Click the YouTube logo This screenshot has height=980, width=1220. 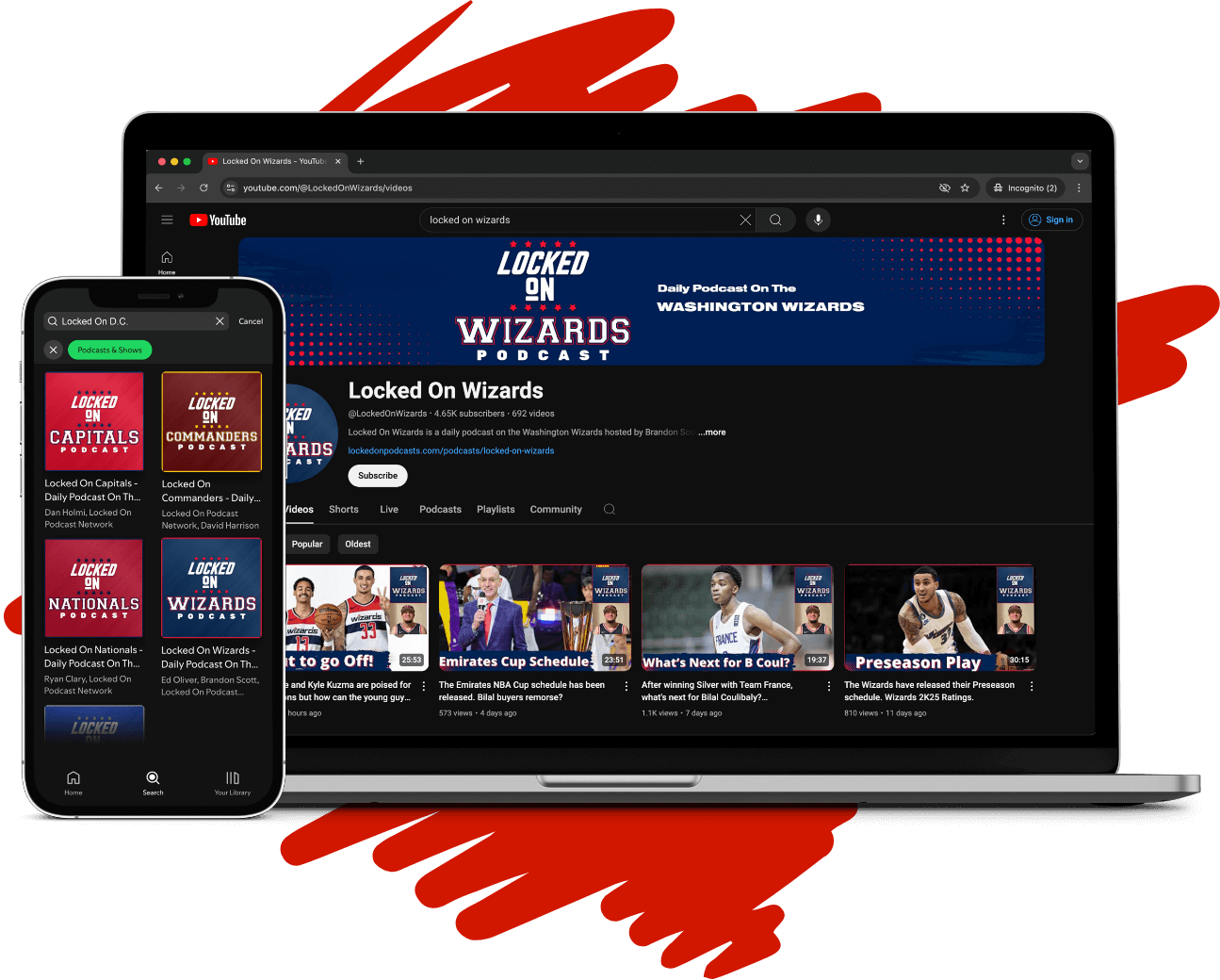click(x=218, y=220)
